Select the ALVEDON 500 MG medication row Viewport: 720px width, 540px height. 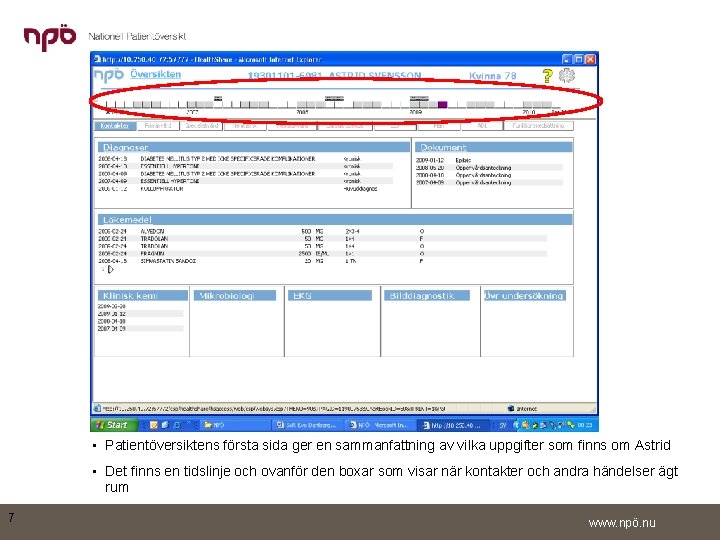pyautogui.click(x=321, y=231)
